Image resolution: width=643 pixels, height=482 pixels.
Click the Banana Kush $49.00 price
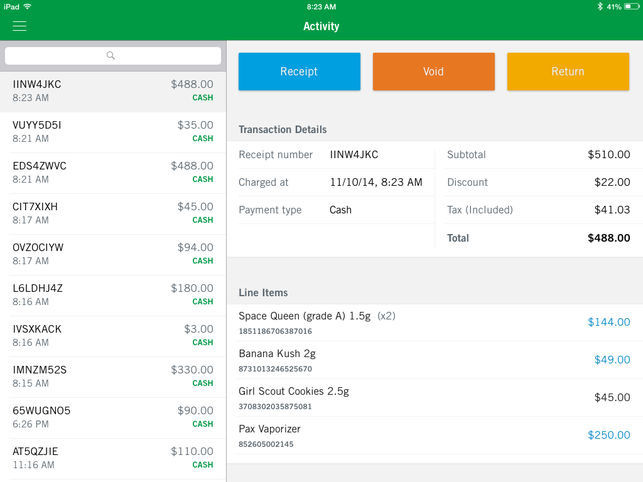coord(611,360)
